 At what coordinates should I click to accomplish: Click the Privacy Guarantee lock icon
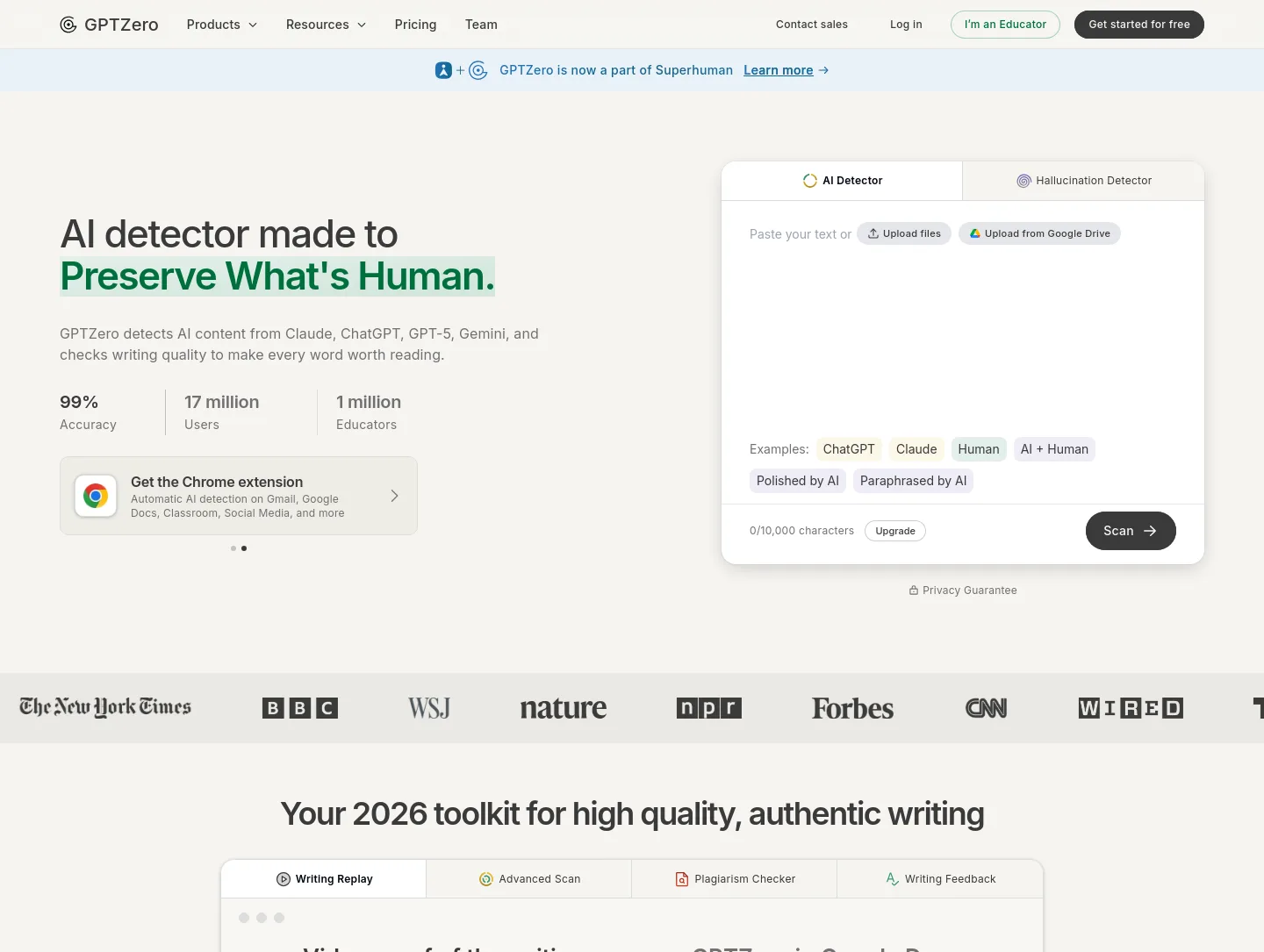click(x=914, y=591)
